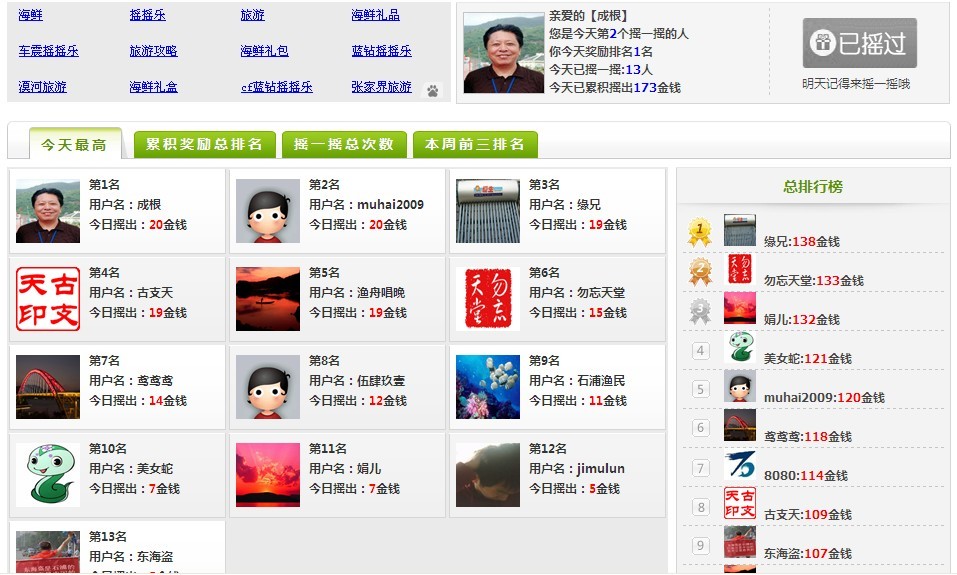957x575 pixels.
Task: Open the 本周前三排名 tab
Action: [474, 144]
